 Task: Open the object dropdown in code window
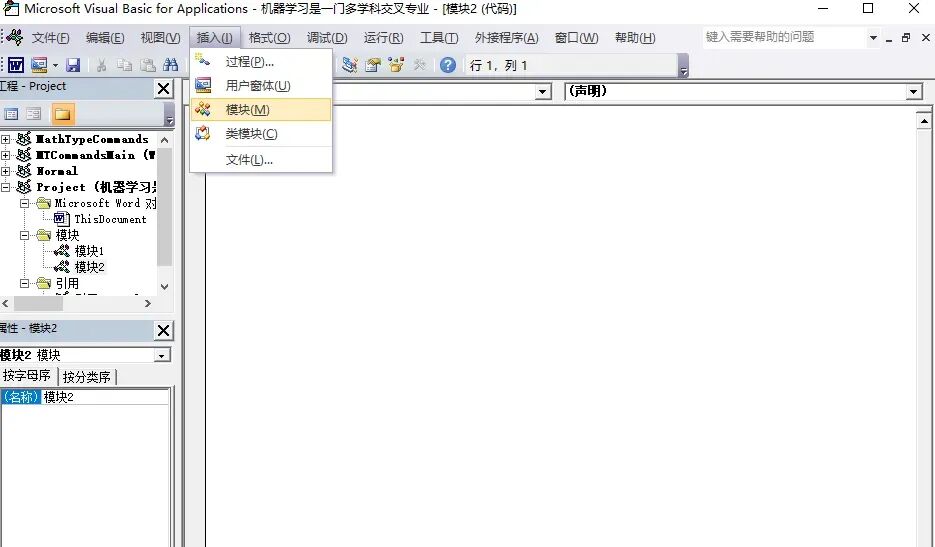coord(542,92)
